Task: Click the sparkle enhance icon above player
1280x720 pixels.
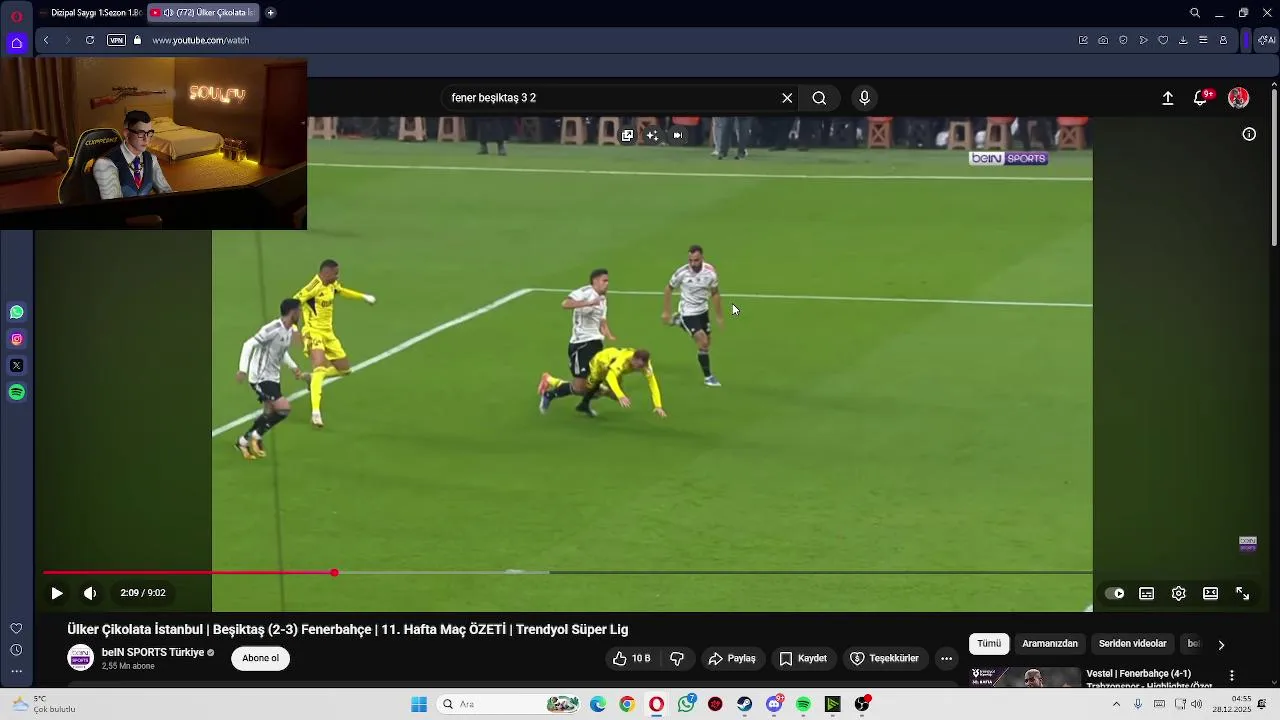Action: [x=652, y=135]
